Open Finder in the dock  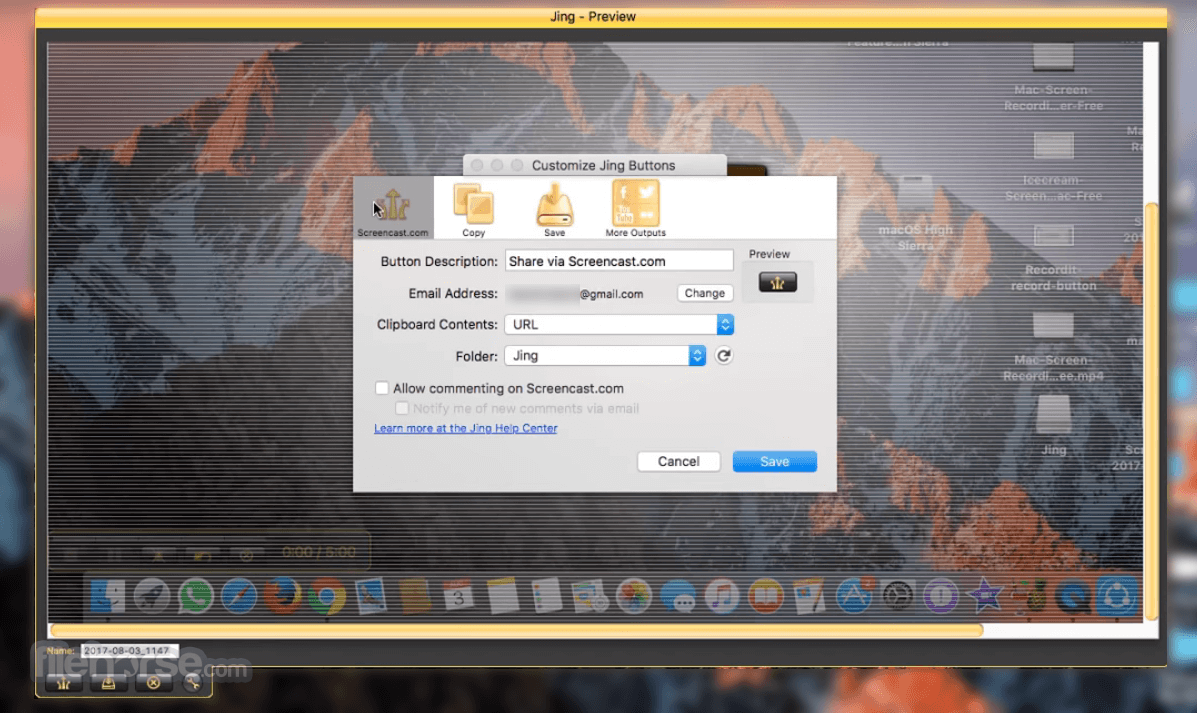point(108,596)
